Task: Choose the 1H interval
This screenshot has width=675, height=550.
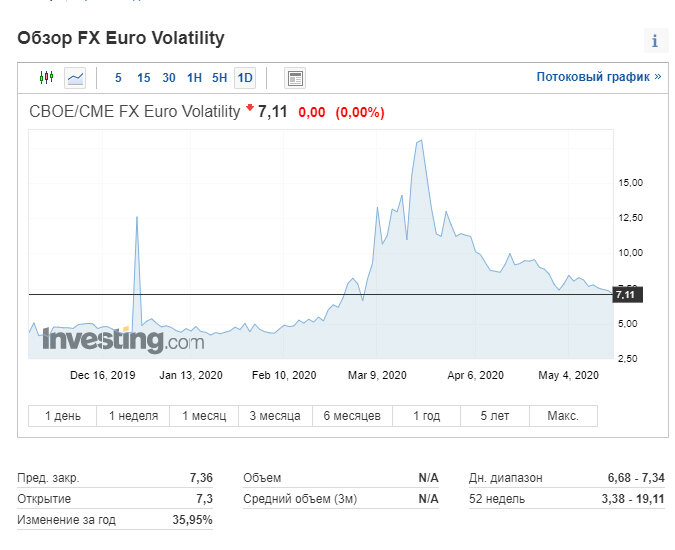Action: [x=194, y=78]
